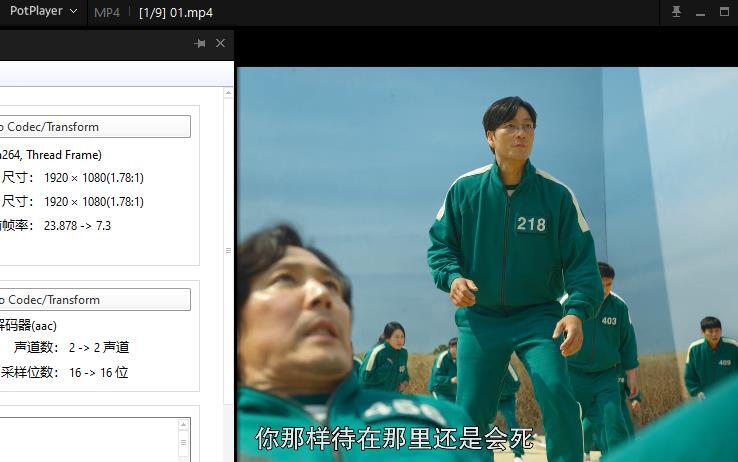Click the audio decoder (aac) text
738x462 pixels.
[x=28, y=325]
